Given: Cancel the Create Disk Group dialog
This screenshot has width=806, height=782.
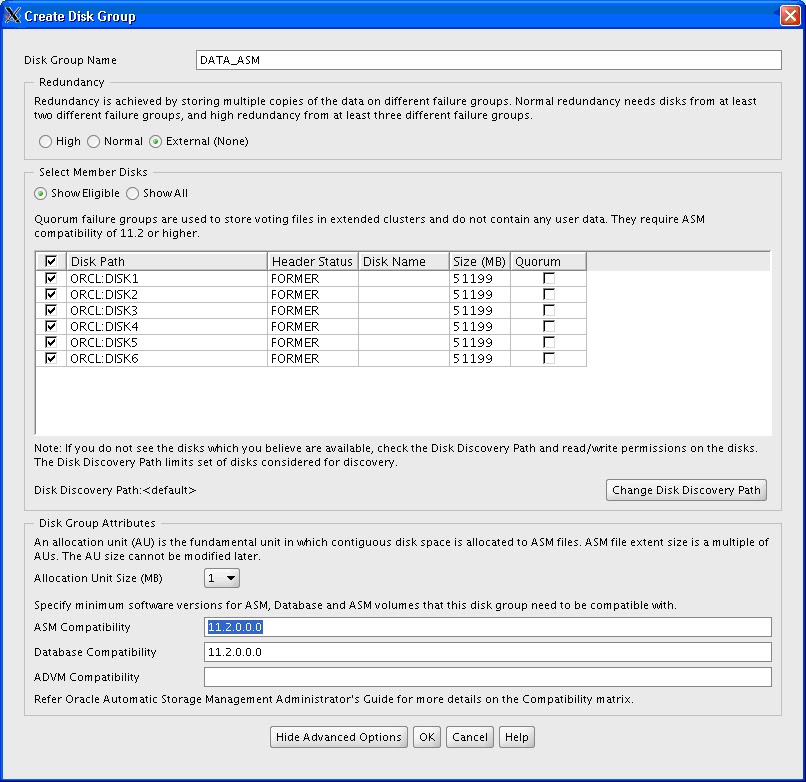Looking at the screenshot, I should [469, 737].
